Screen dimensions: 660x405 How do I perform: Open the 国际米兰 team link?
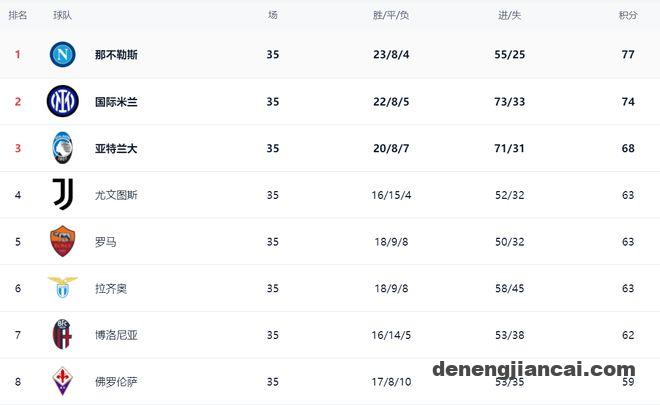[x=116, y=102]
